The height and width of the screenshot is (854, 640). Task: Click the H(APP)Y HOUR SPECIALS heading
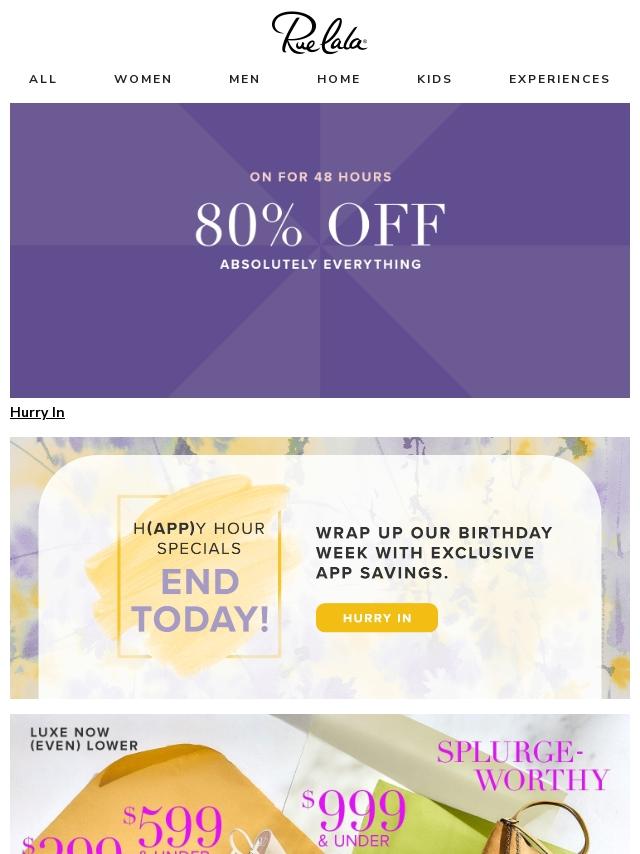tap(199, 538)
